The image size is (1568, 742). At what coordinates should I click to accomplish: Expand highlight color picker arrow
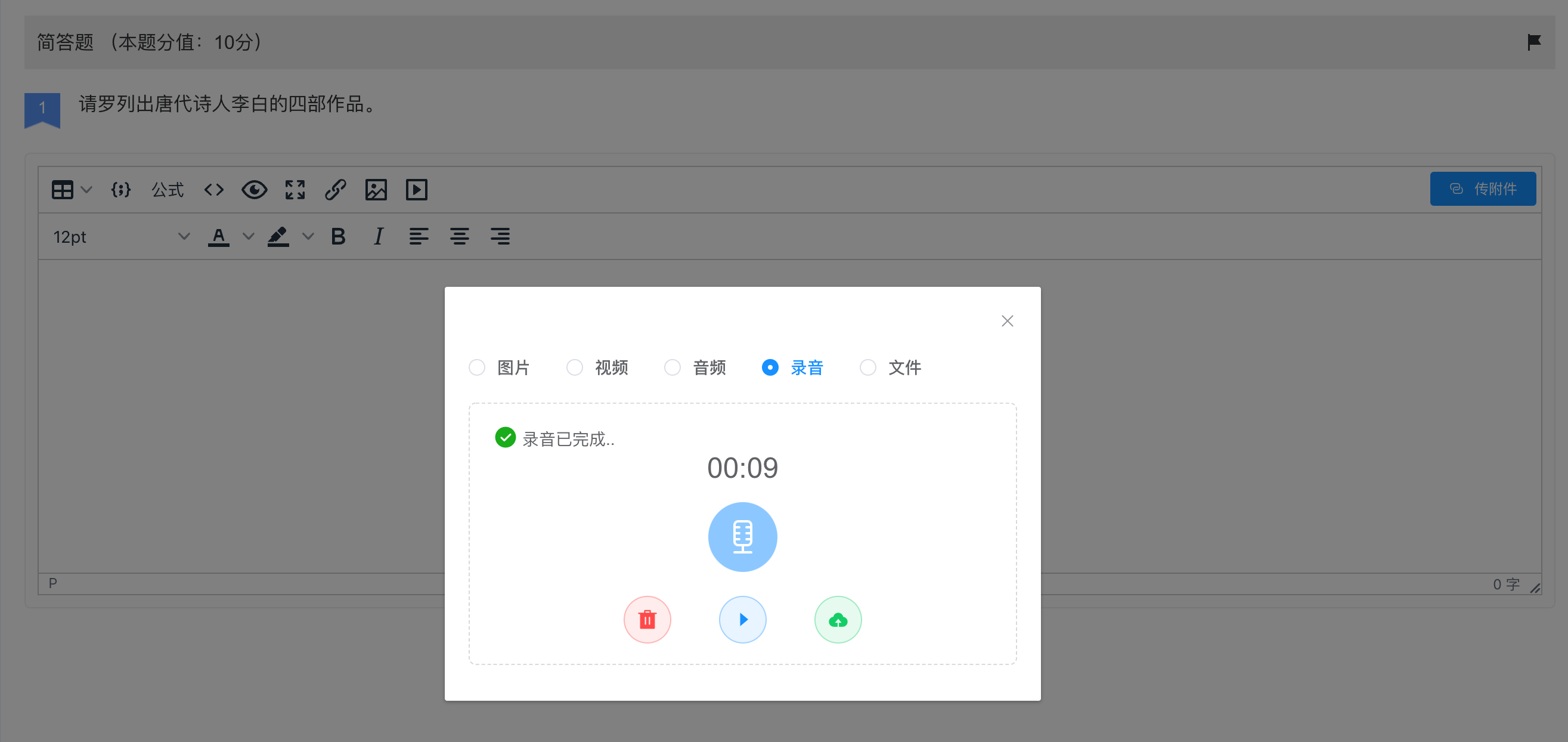(x=308, y=236)
